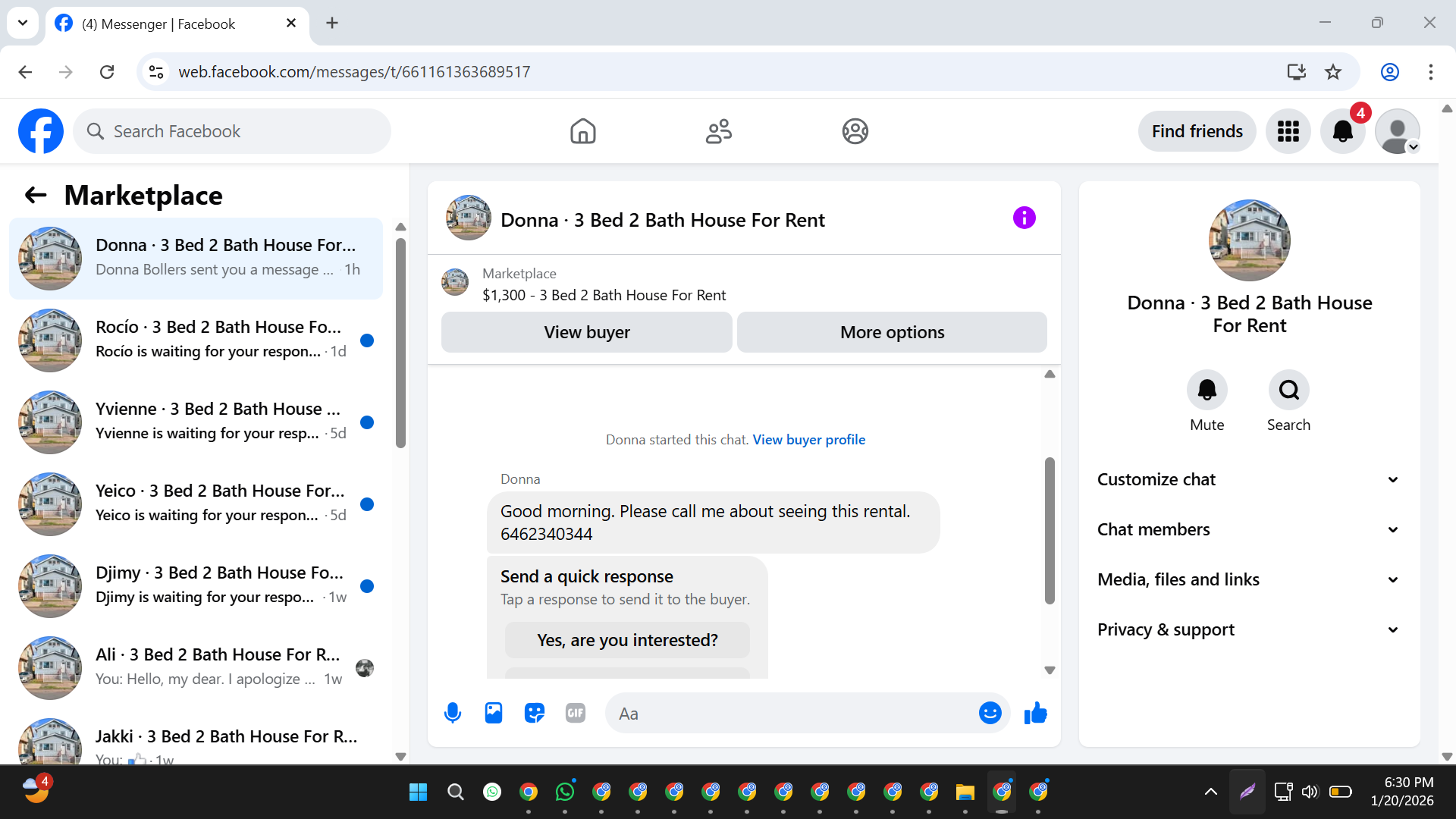Image resolution: width=1456 pixels, height=819 pixels.
Task: Go to the Facebook Home tab
Action: point(582,131)
